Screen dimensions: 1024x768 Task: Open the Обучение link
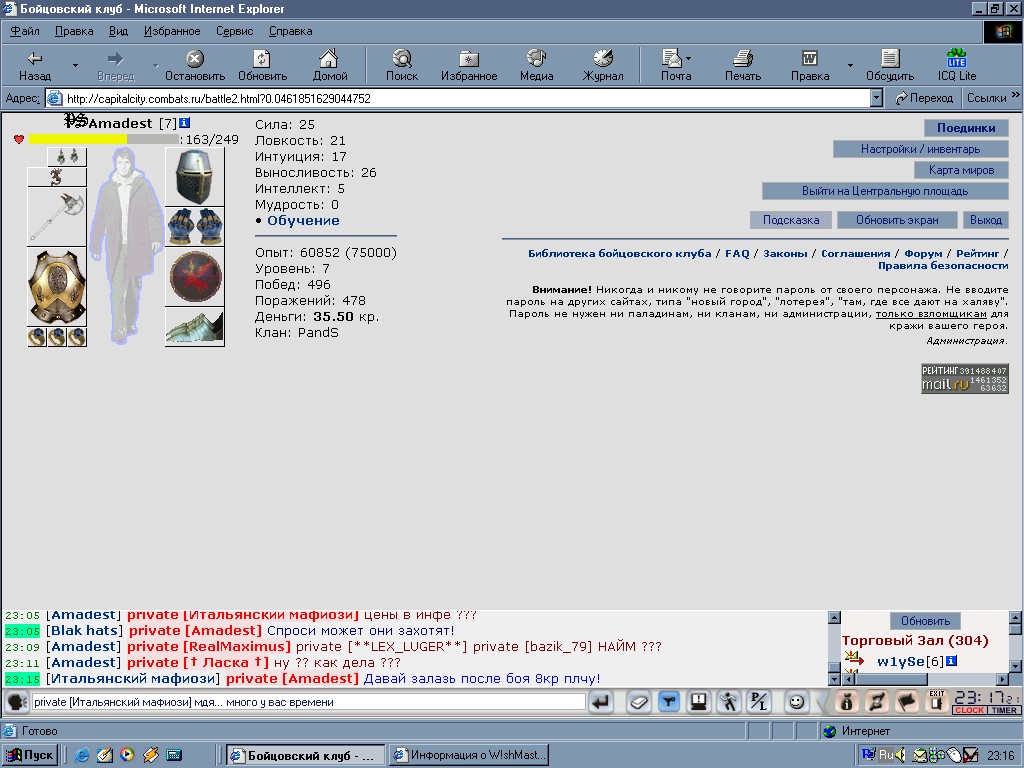point(303,221)
